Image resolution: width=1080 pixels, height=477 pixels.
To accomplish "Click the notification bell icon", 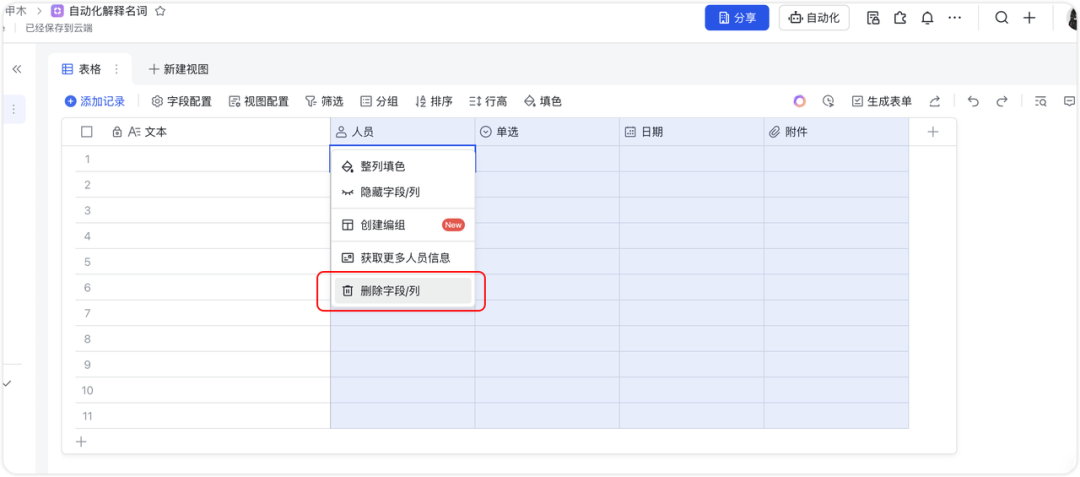I will [927, 18].
